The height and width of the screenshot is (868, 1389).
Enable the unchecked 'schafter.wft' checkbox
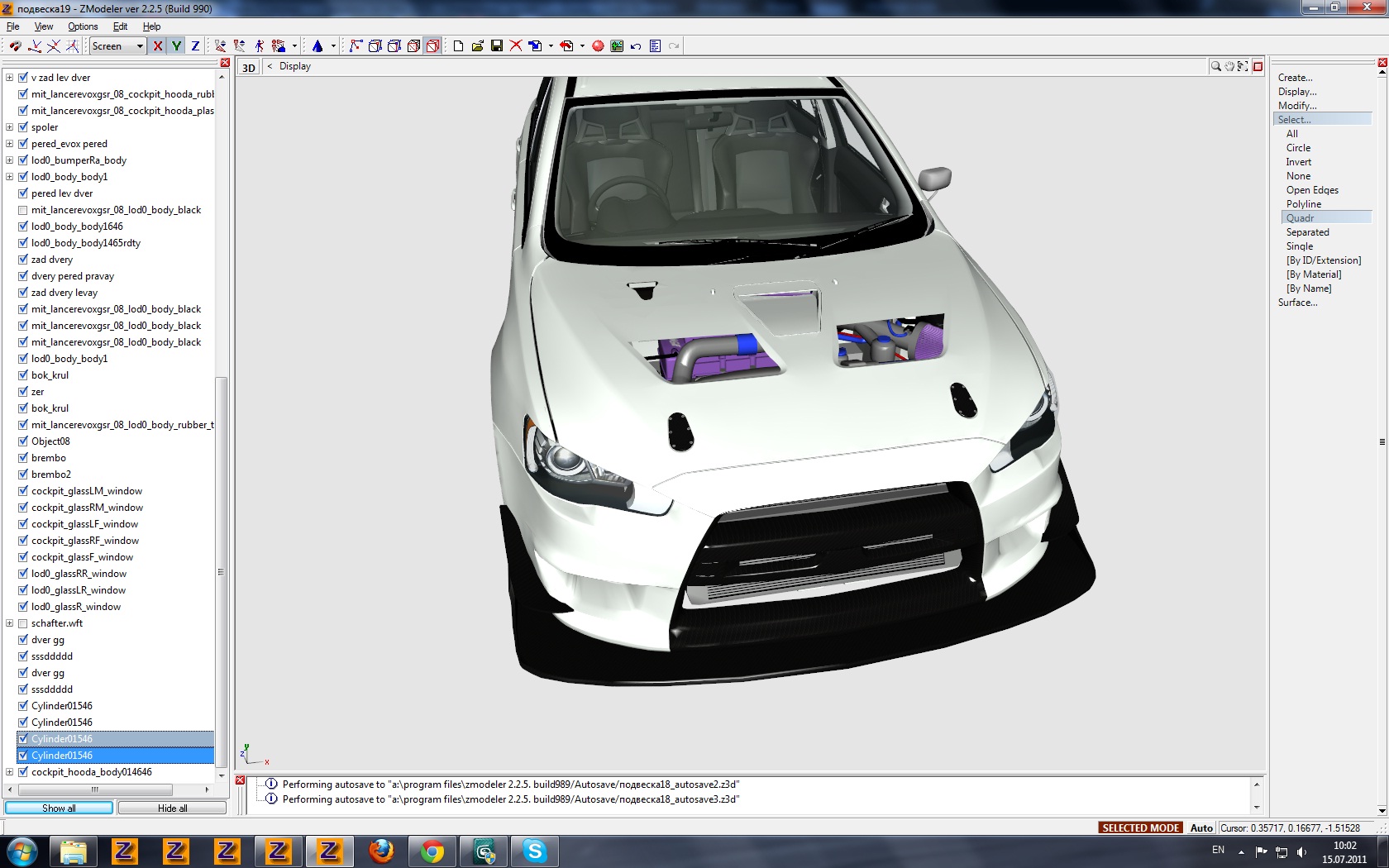(23, 623)
